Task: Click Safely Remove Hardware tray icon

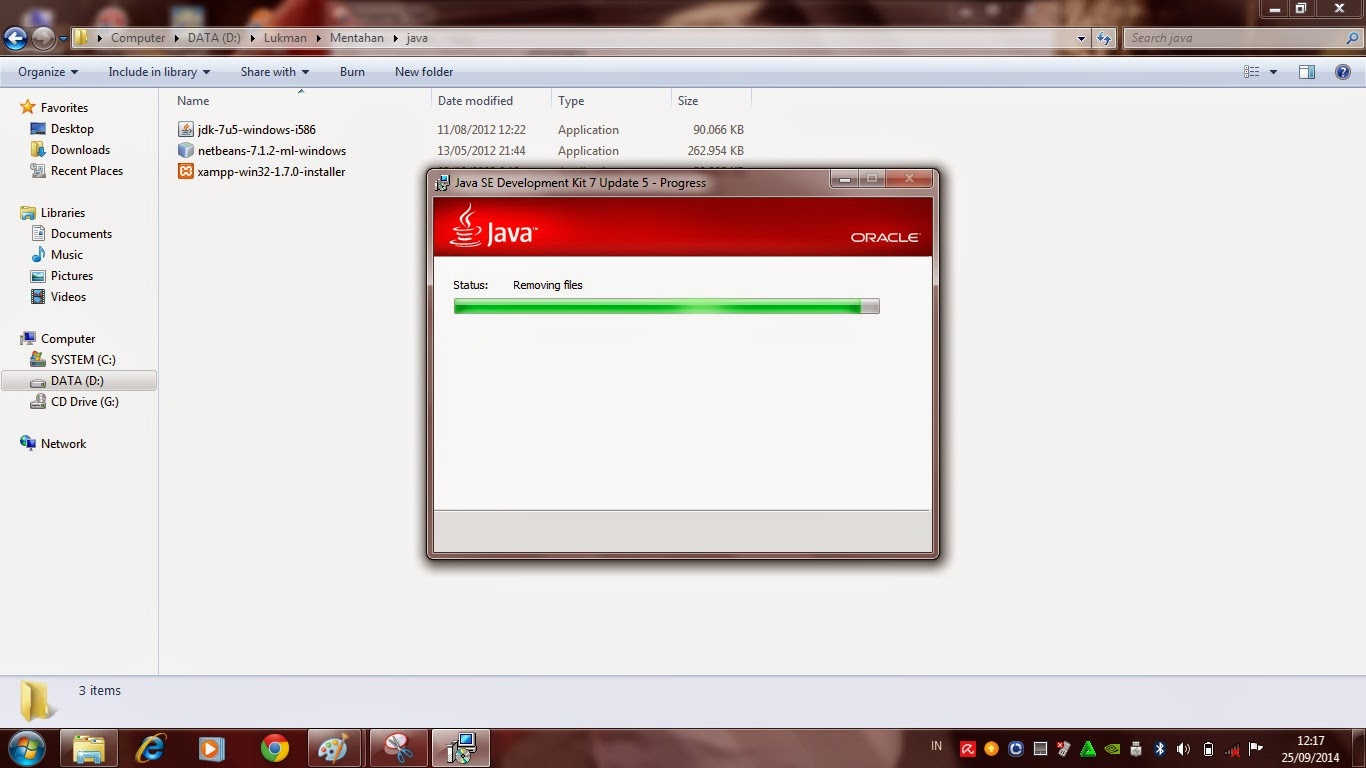Action: (1136, 749)
